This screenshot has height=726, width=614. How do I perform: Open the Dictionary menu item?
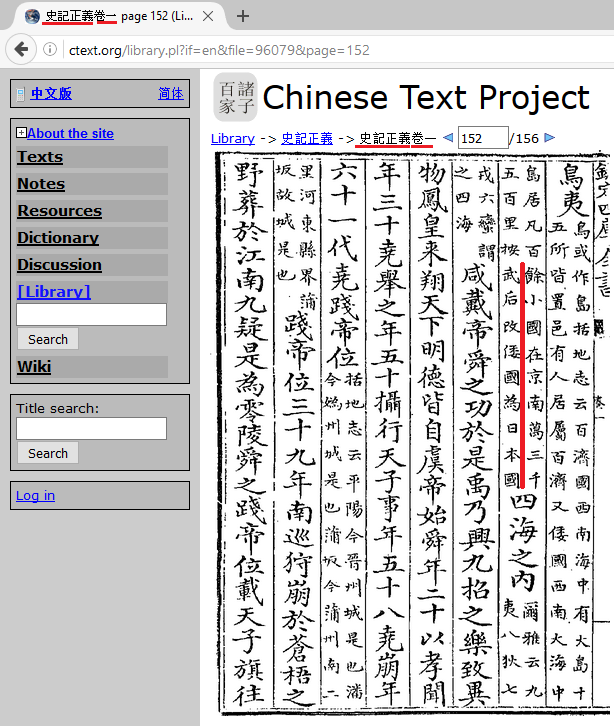coord(58,238)
